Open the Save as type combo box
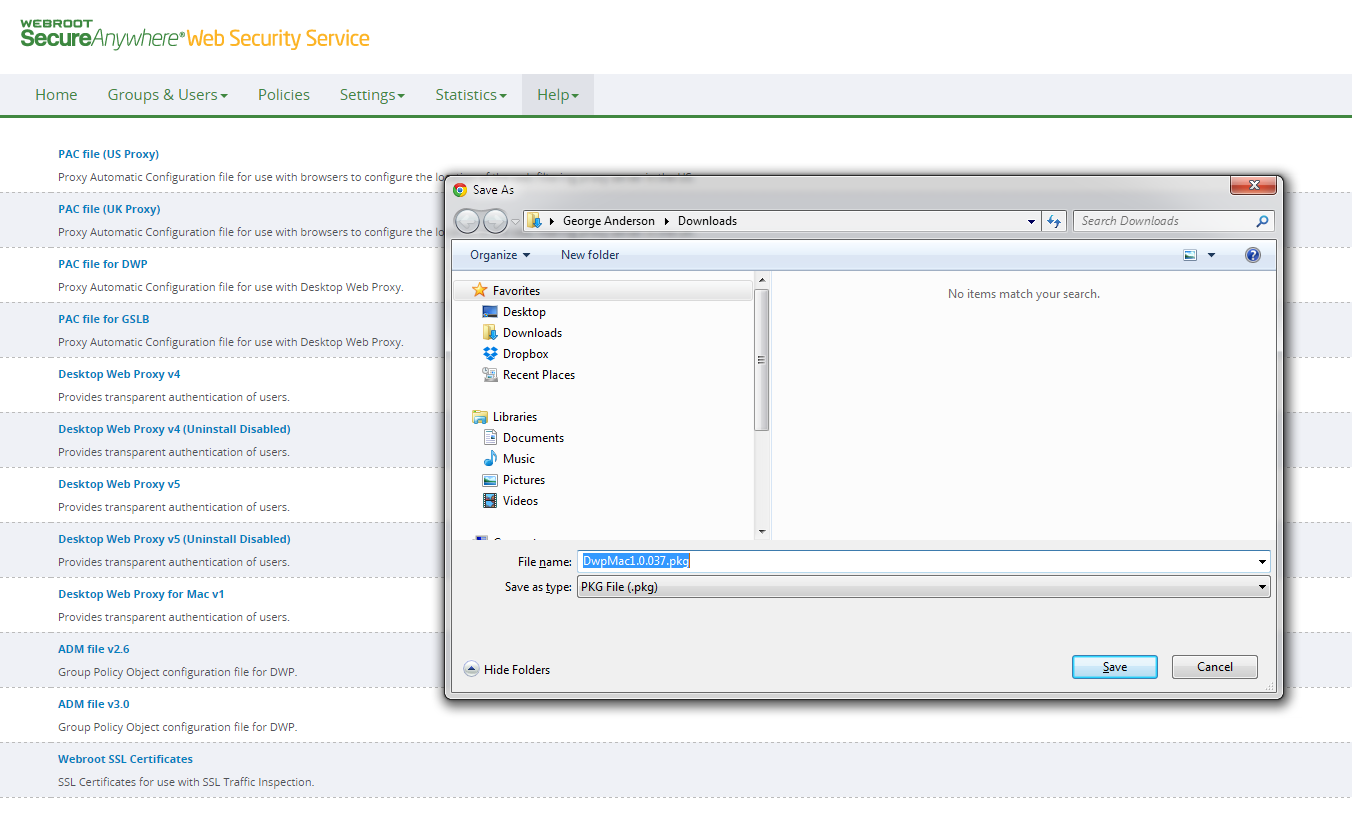The width and height of the screenshot is (1352, 813). 924,587
